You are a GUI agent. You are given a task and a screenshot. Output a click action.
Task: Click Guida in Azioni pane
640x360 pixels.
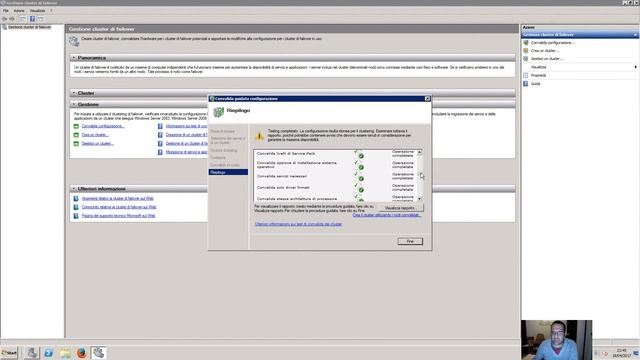coord(536,84)
